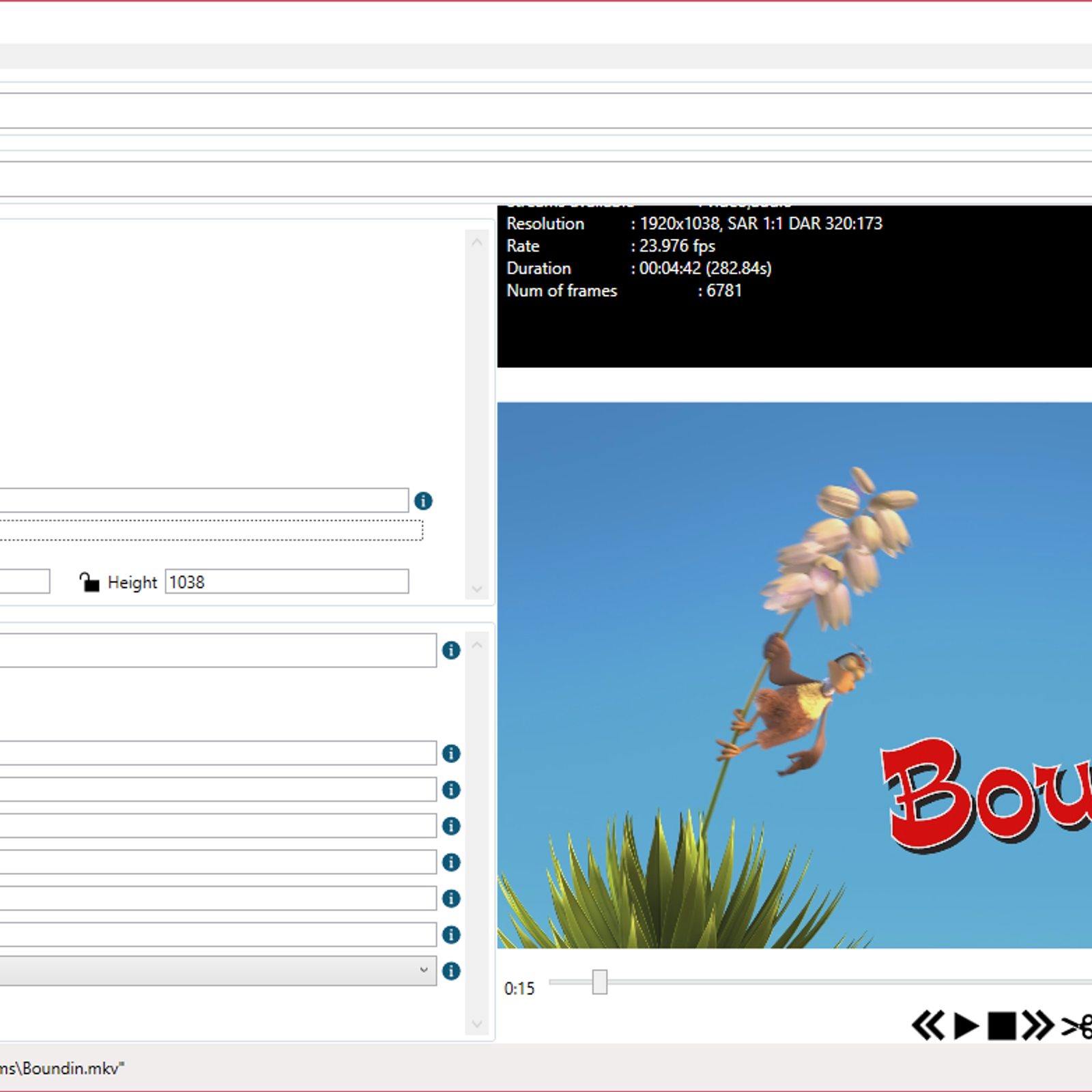Click info icon of field just above the dropdown
Screen dimensions: 1092x1092
pos(451,934)
